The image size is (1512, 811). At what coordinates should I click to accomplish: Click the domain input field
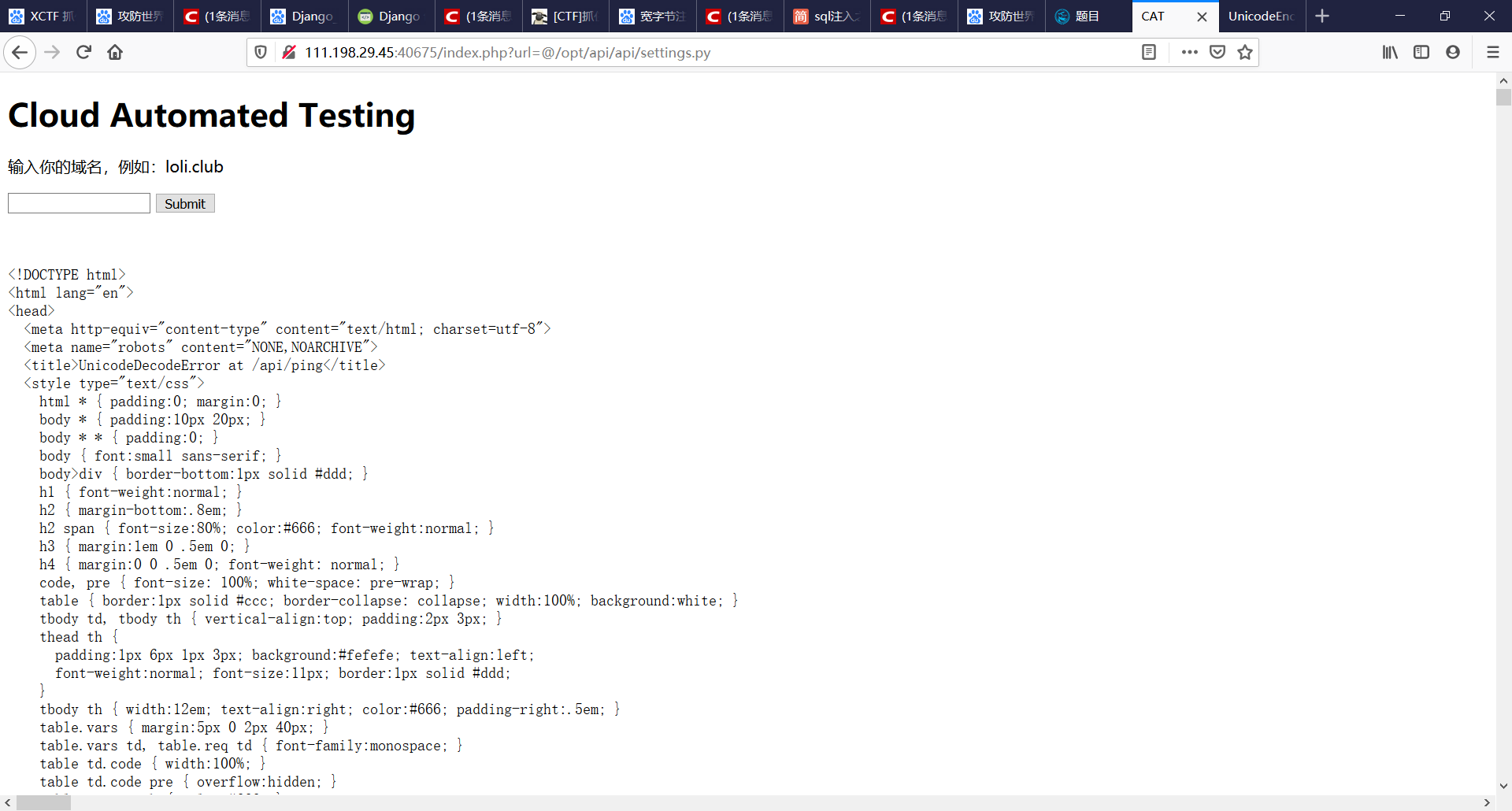[x=79, y=203]
